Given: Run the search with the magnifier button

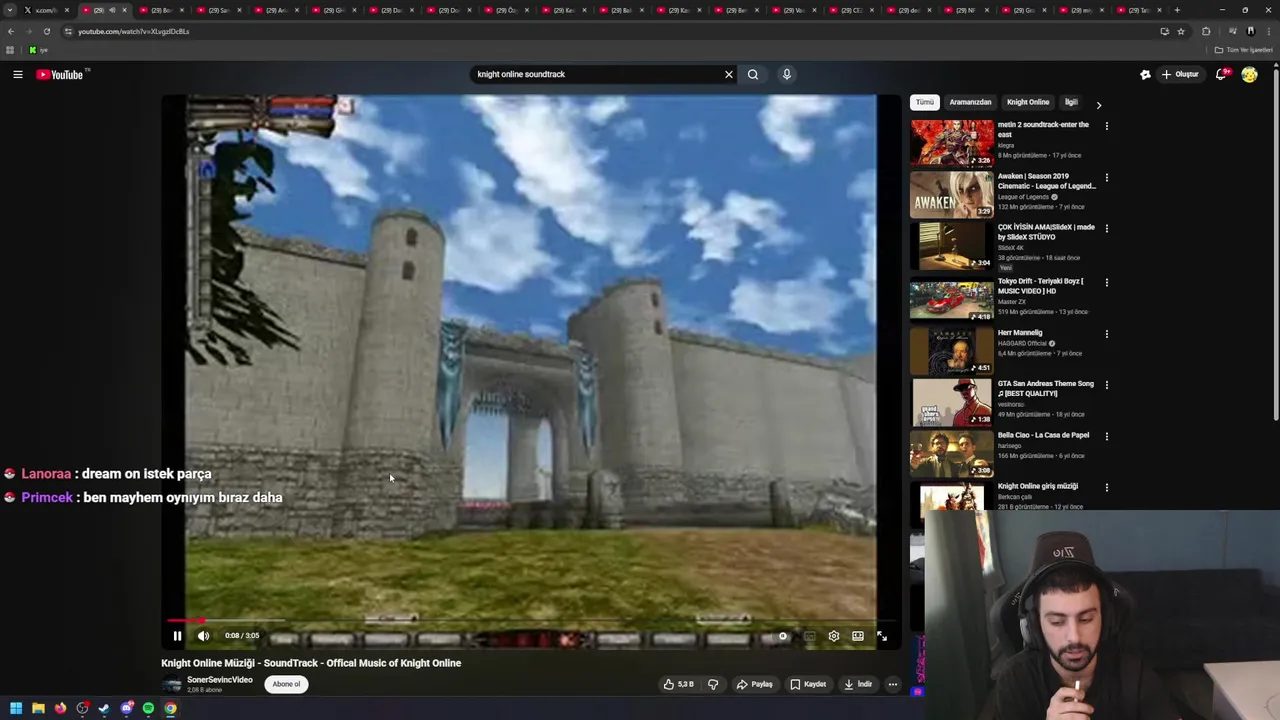Looking at the screenshot, I should [753, 74].
